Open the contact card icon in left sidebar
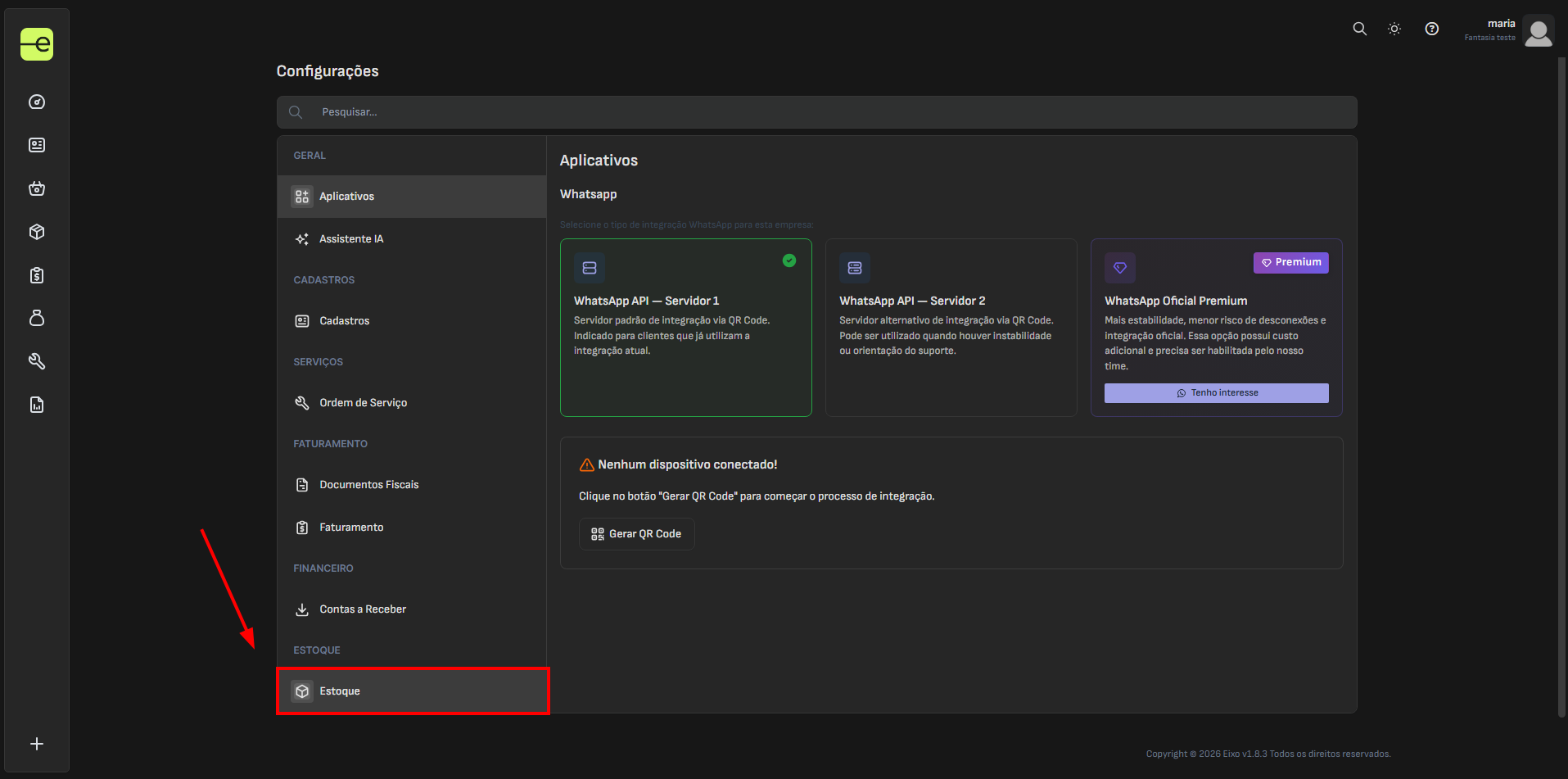Viewport: 1568px width, 779px height. point(37,145)
